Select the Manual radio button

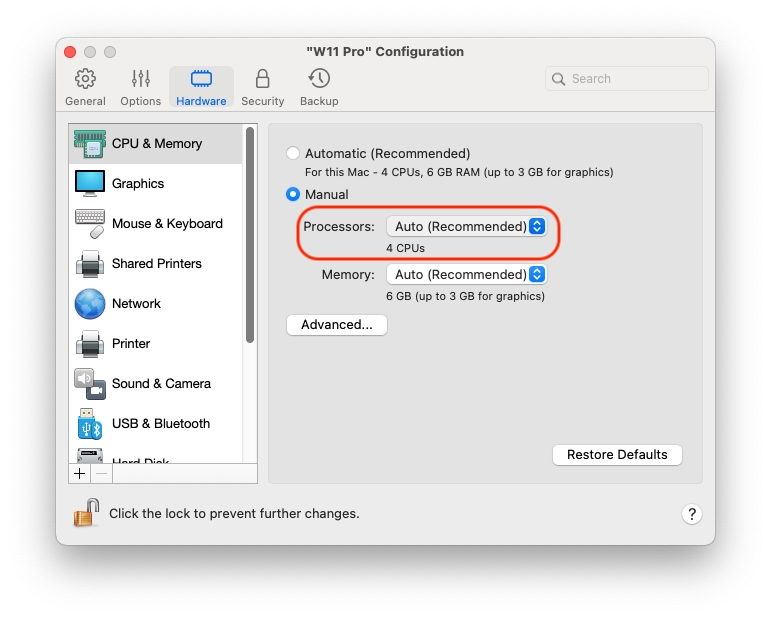click(x=293, y=195)
